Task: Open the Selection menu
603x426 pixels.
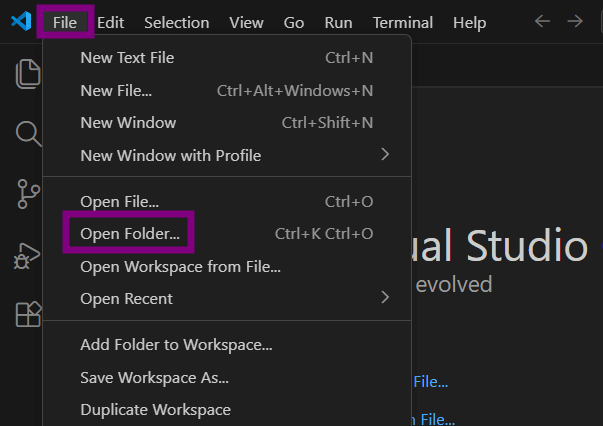Action: (177, 22)
